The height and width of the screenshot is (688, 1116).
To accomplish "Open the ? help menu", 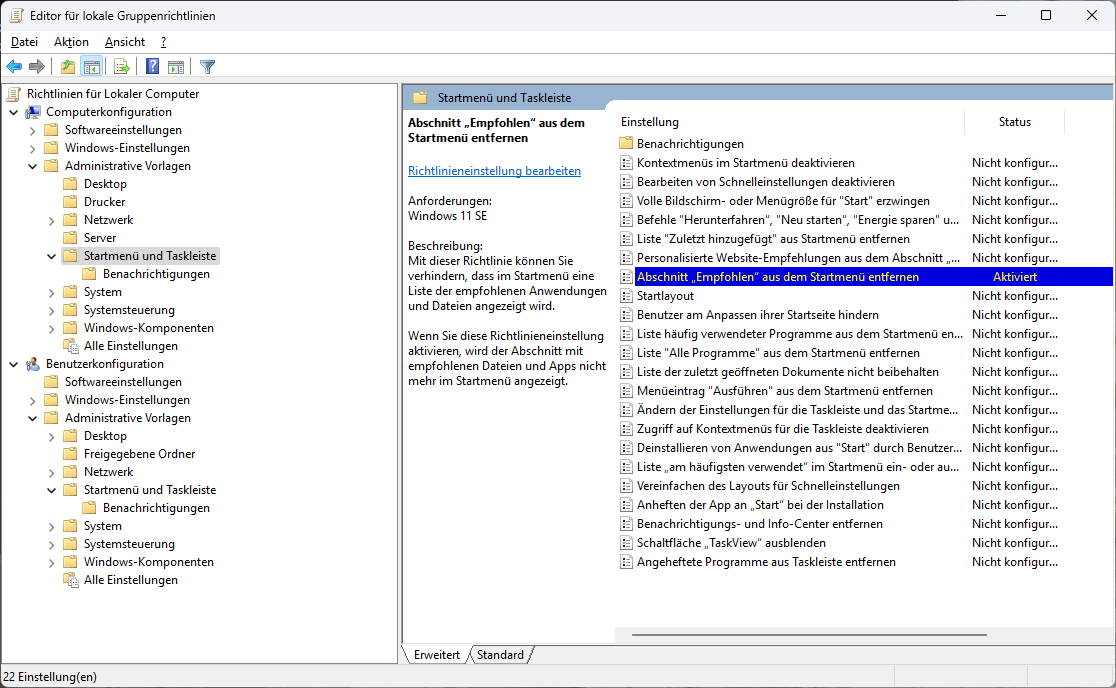I will [163, 42].
